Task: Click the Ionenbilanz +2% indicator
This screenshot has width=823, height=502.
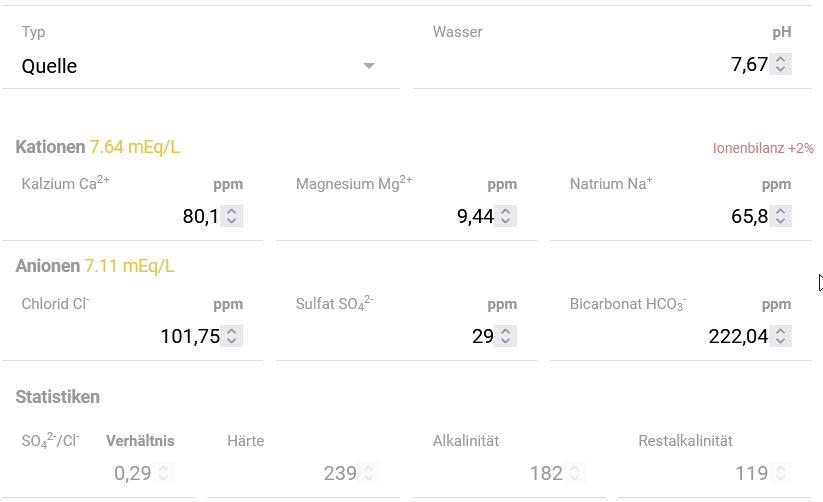Action: [763, 148]
